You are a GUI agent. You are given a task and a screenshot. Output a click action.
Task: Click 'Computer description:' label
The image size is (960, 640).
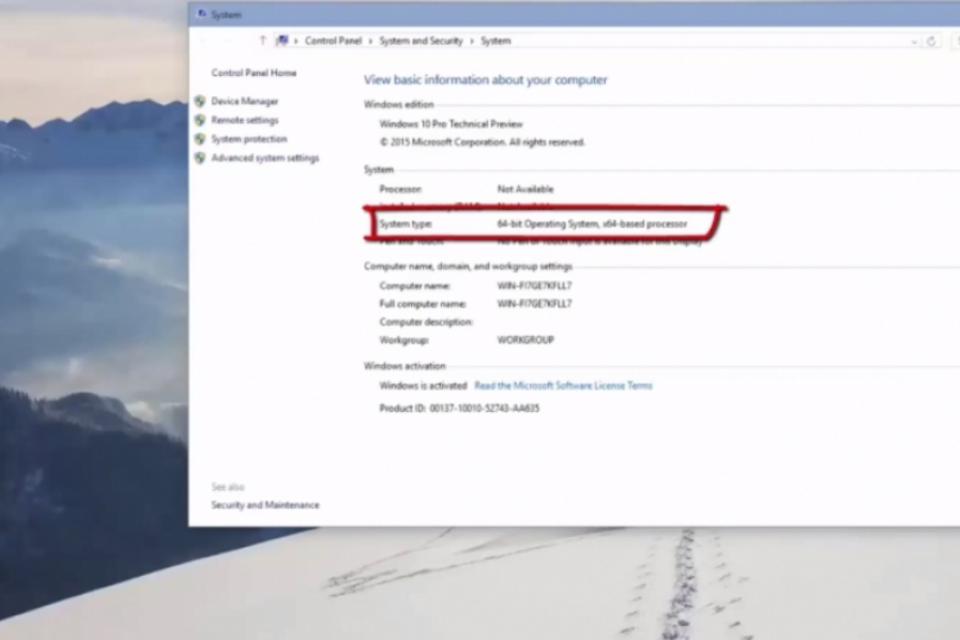click(426, 322)
